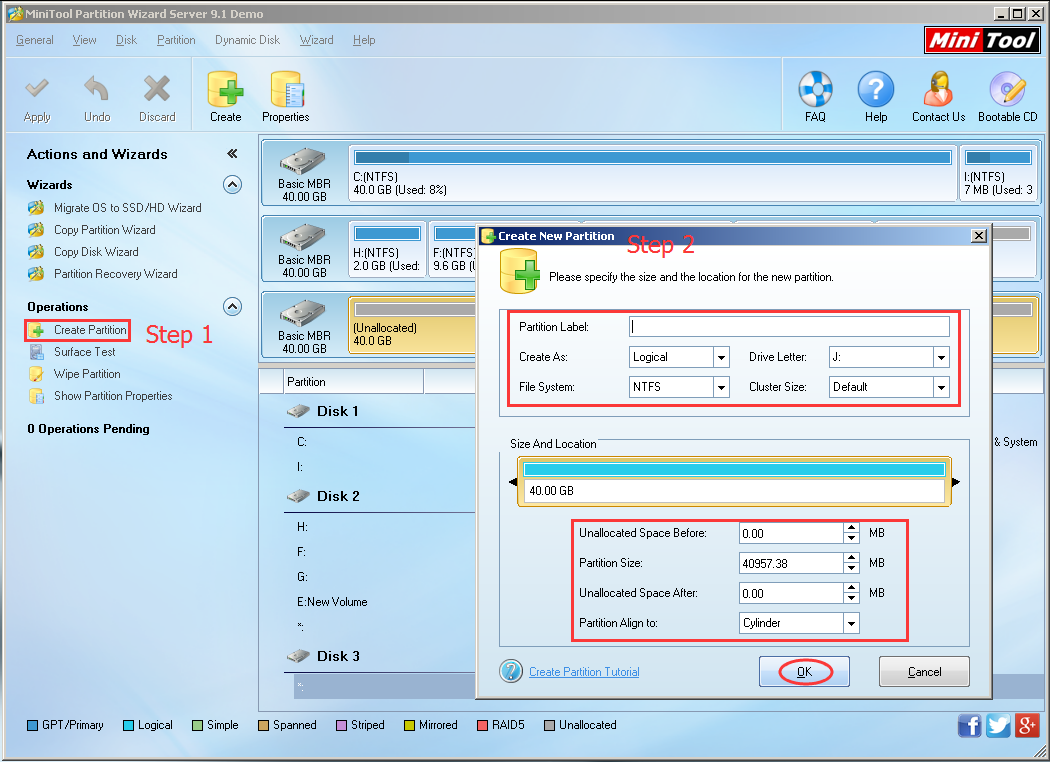Screen dimensions: 1050x762
Task: Click the cyan partition size bar
Action: pyautogui.click(x=734, y=469)
